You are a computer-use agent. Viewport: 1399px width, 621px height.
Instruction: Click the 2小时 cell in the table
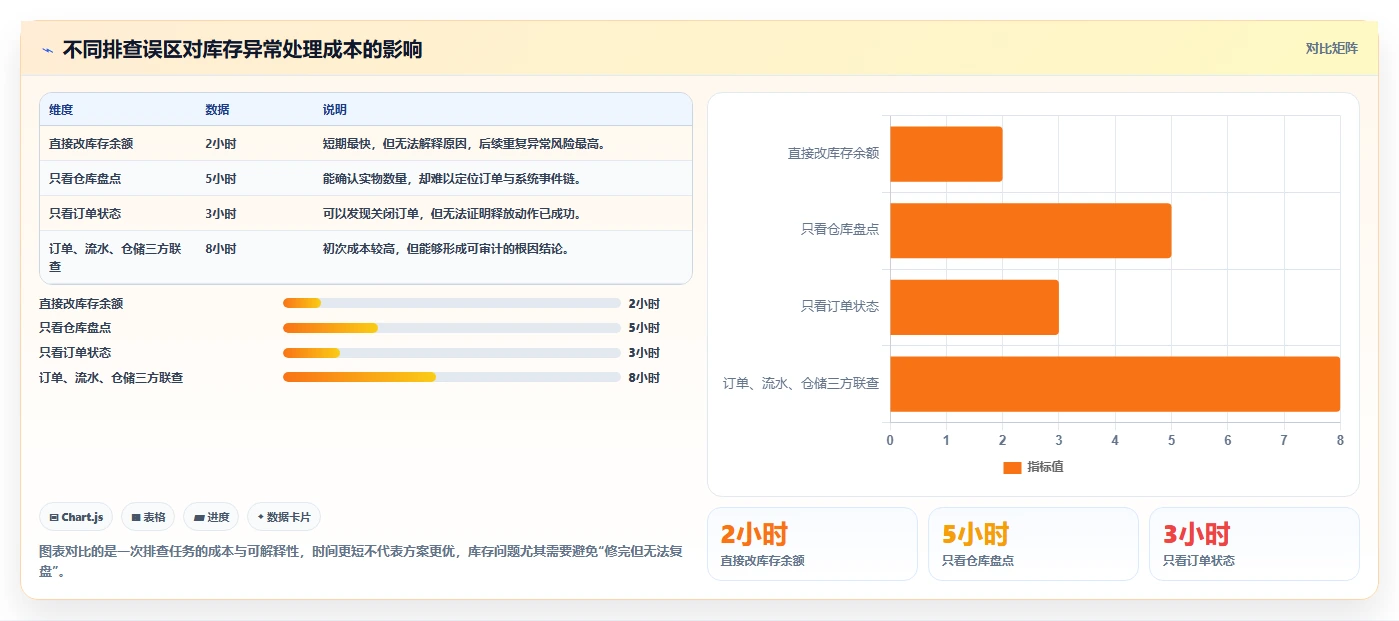[220, 144]
